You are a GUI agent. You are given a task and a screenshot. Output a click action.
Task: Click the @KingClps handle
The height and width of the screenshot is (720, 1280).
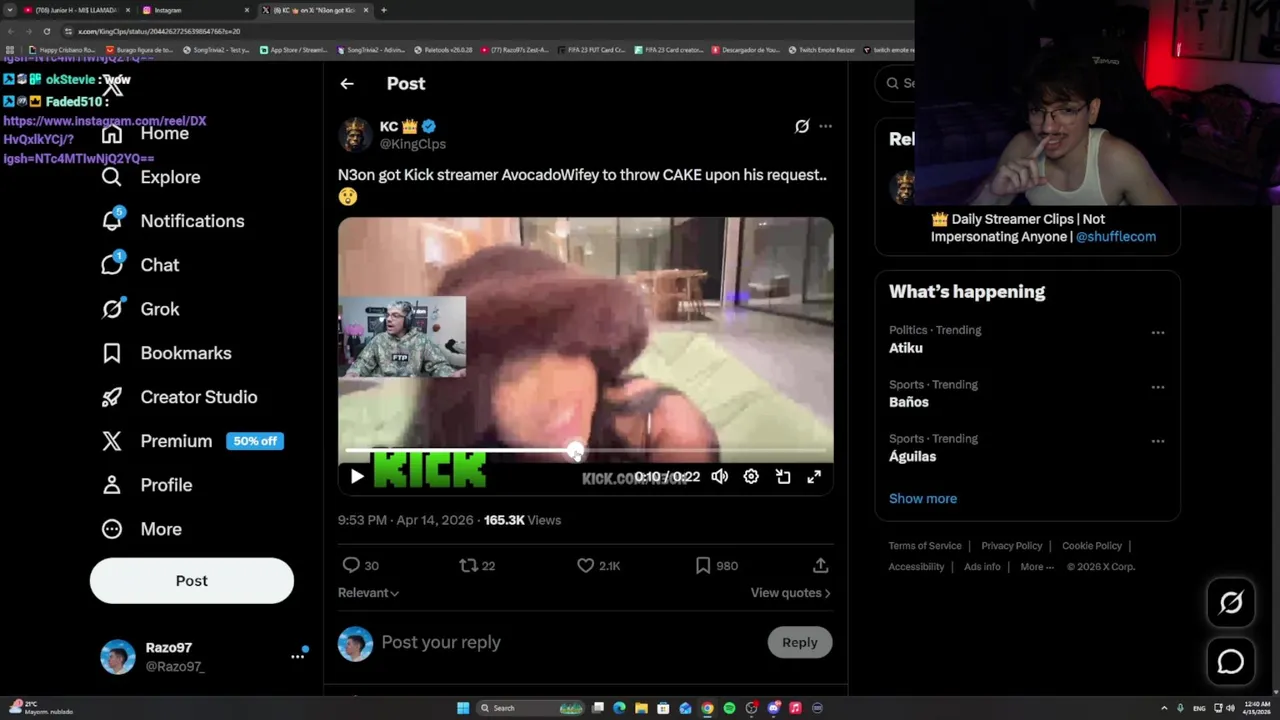[x=413, y=144]
